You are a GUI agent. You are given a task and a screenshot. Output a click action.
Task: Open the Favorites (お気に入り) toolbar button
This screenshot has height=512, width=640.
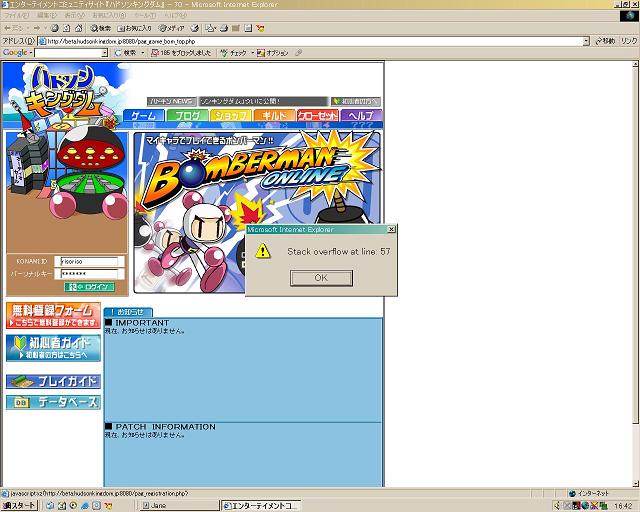click(134, 28)
